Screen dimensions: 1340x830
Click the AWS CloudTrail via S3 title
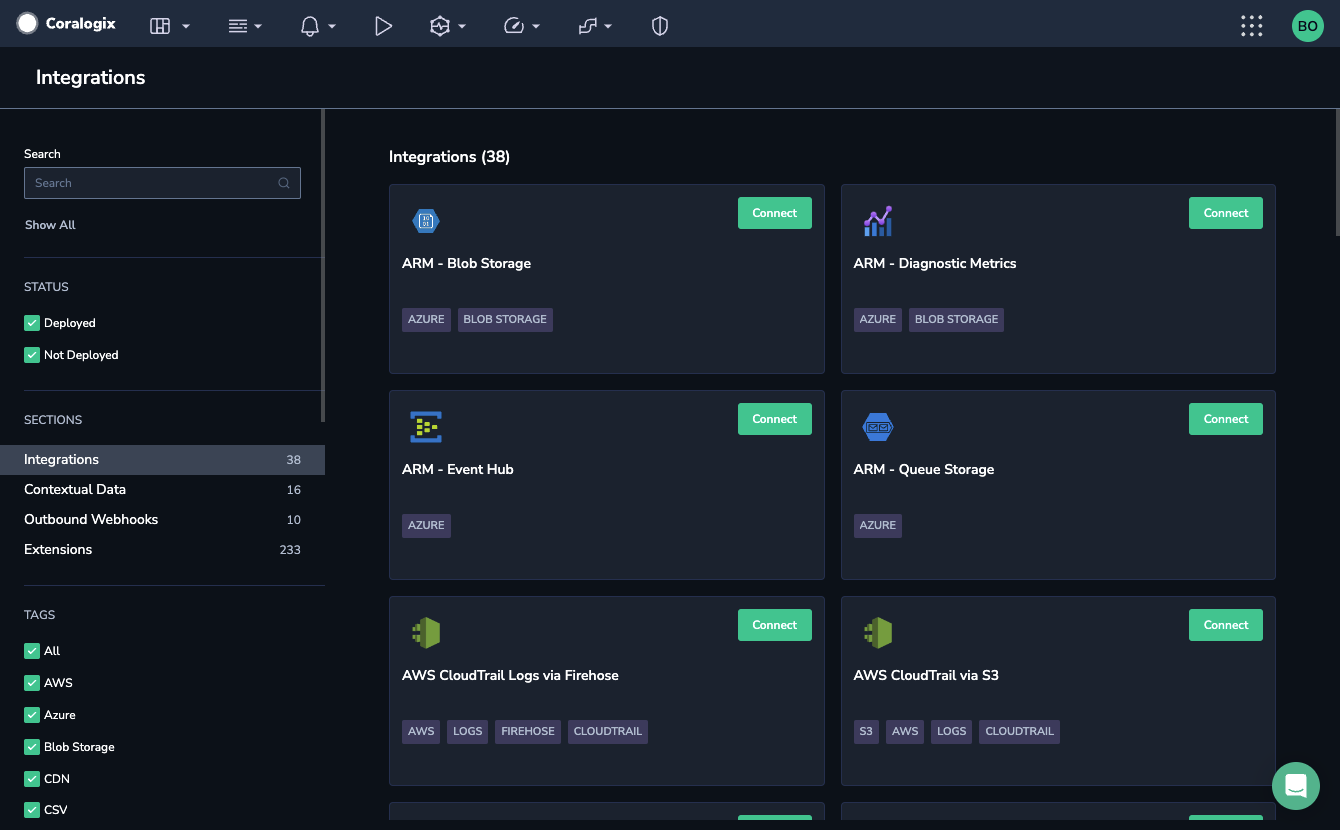926,676
